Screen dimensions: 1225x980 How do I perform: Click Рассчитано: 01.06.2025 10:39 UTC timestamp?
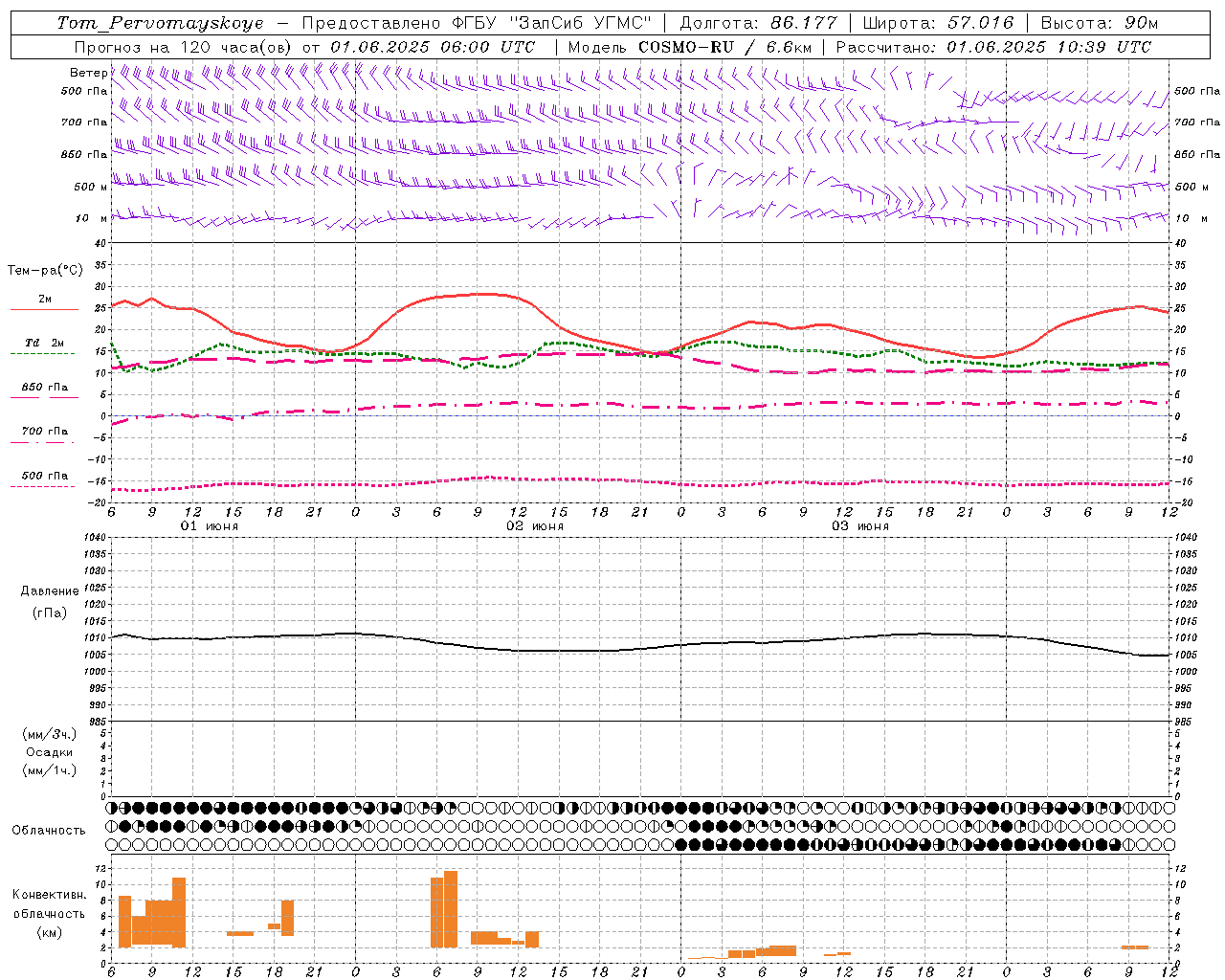(993, 47)
